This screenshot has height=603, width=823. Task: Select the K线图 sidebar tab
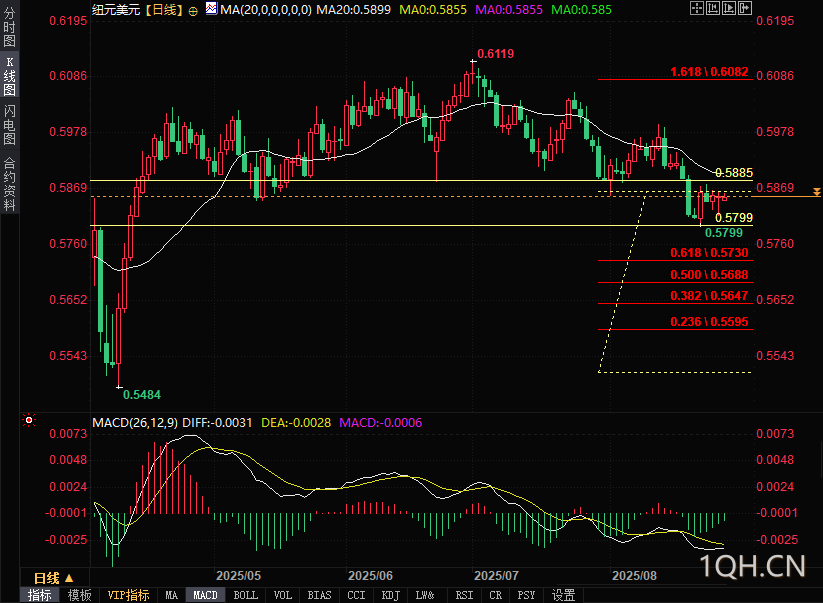coord(10,77)
